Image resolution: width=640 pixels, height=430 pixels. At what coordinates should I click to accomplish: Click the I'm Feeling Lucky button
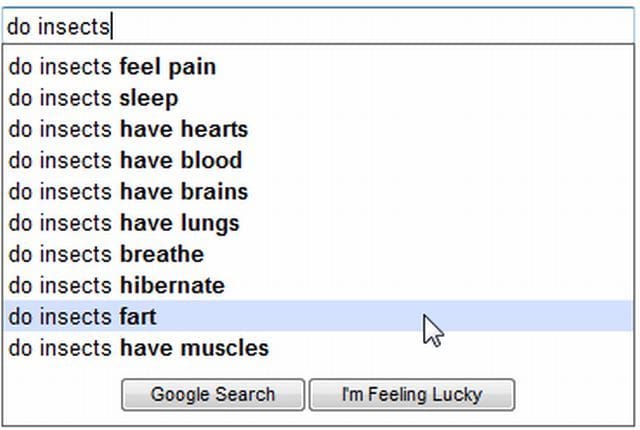(412, 394)
